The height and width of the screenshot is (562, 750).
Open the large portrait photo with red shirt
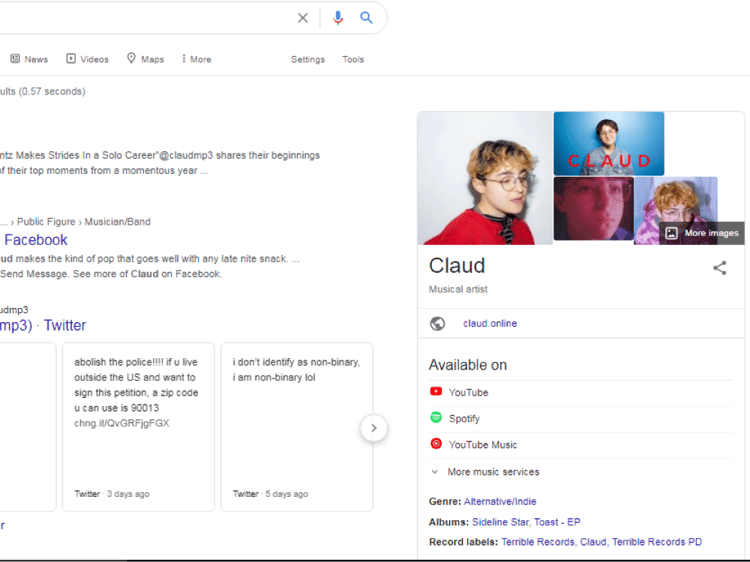485,178
